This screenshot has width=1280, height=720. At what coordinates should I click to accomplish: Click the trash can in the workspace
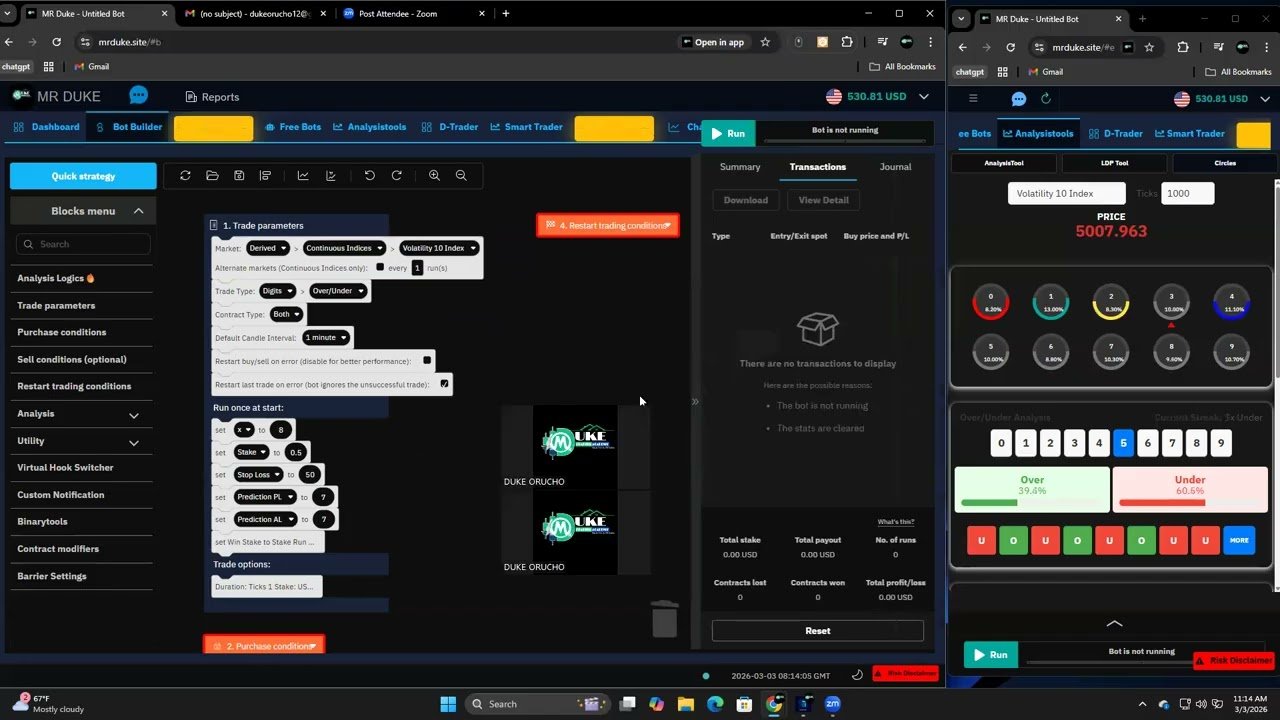click(665, 618)
